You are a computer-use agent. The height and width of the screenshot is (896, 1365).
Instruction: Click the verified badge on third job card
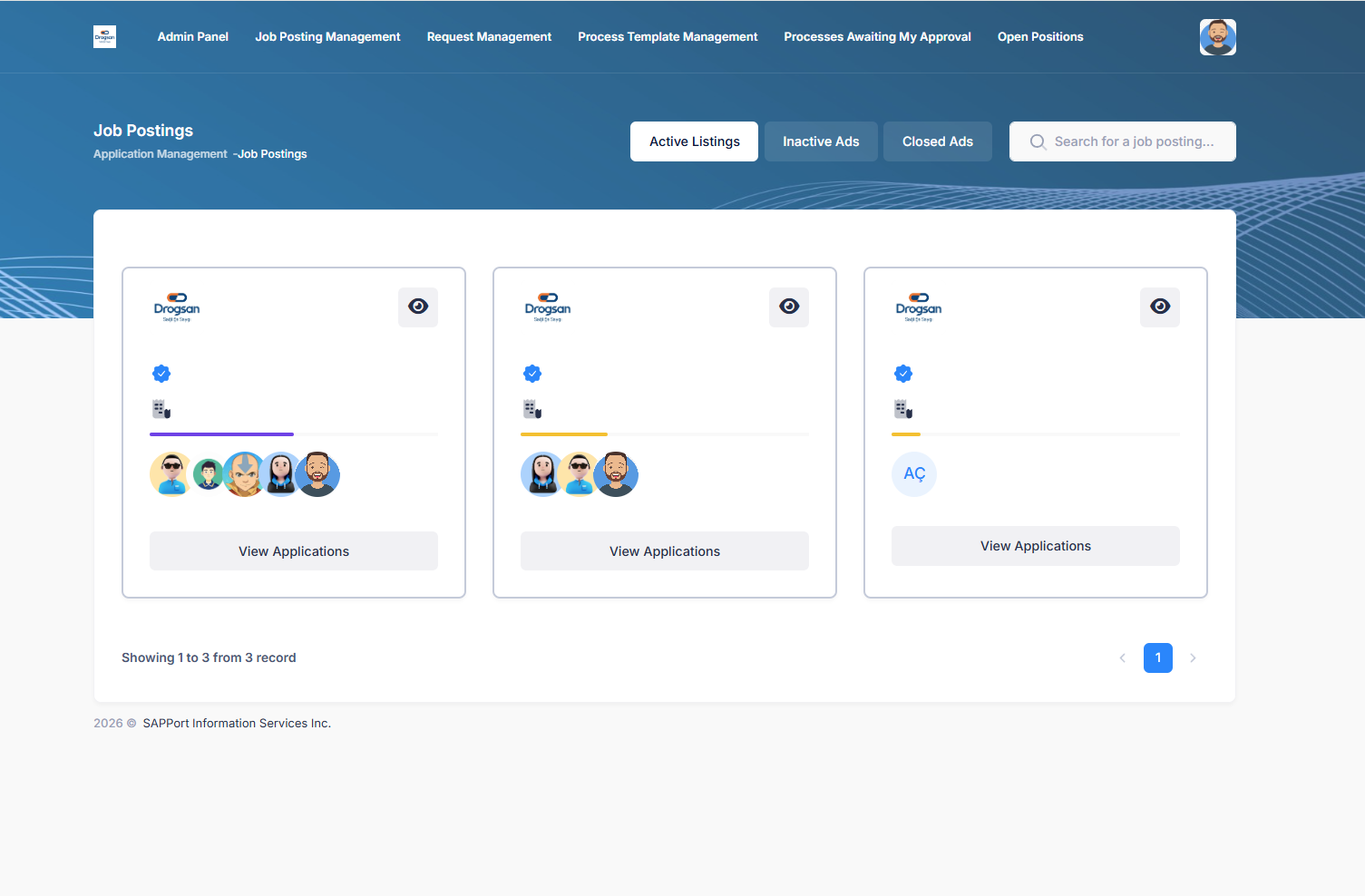click(x=903, y=374)
